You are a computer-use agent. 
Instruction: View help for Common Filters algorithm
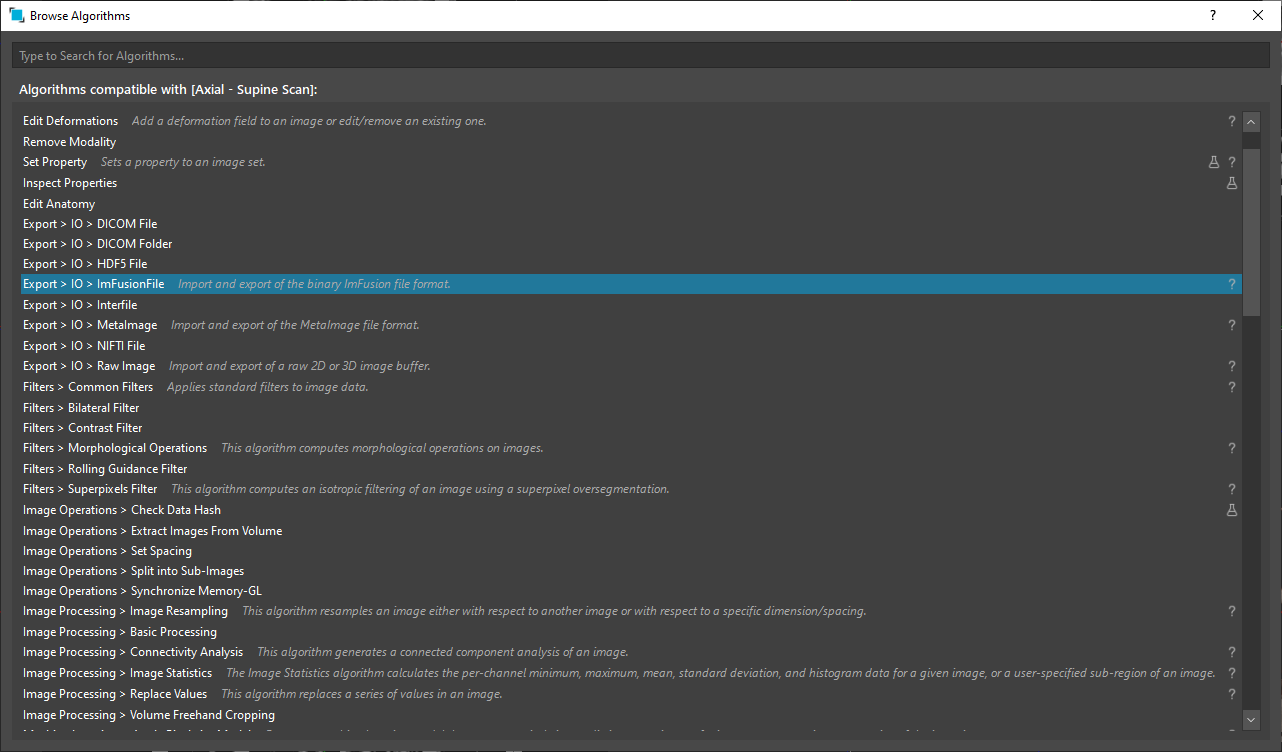tap(1232, 387)
